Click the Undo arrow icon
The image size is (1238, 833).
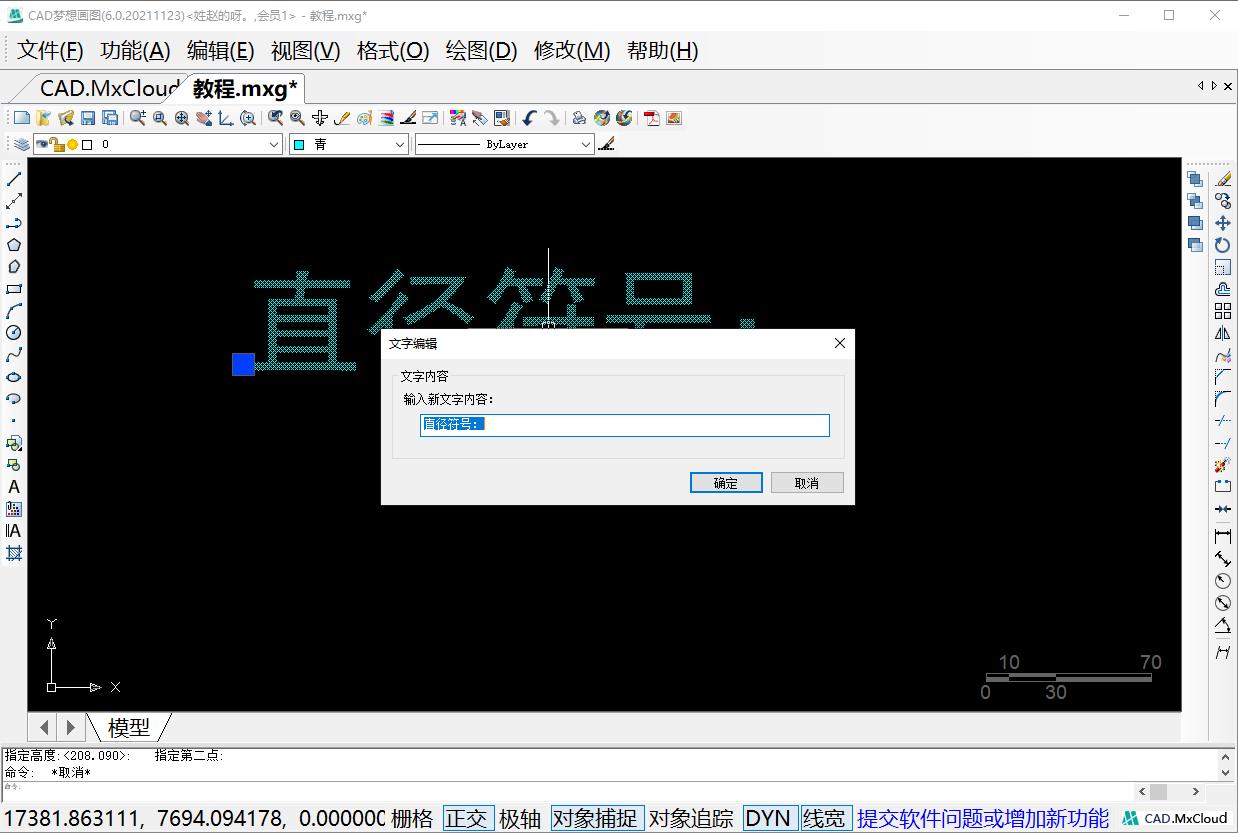click(x=529, y=118)
